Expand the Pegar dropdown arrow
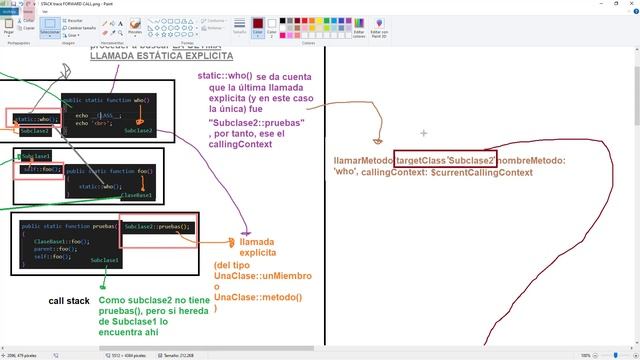The image size is (640, 360). point(9,36)
